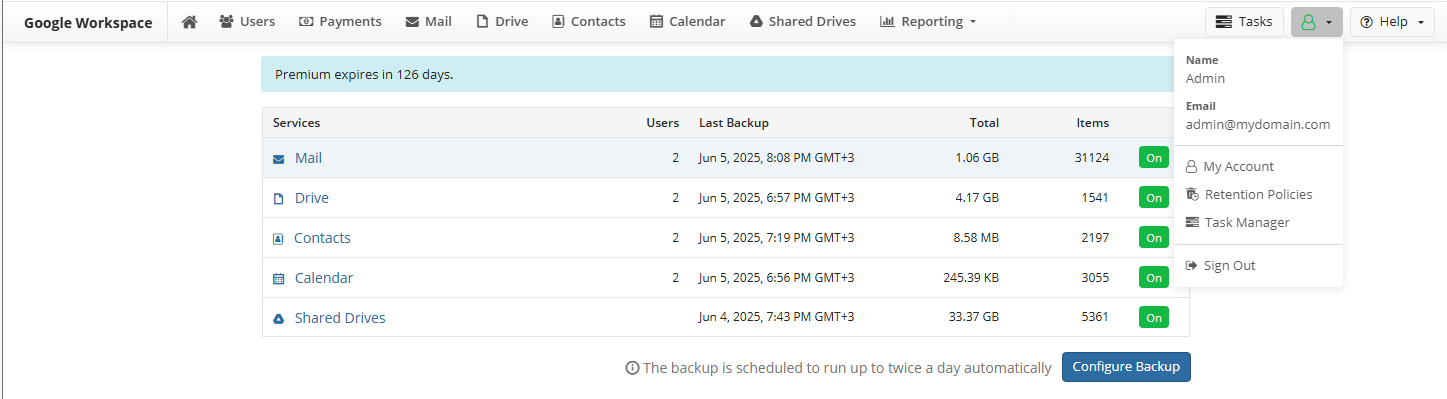This screenshot has height=399, width=1447.
Task: Click the Calendar icon in services table
Action: tap(279, 279)
